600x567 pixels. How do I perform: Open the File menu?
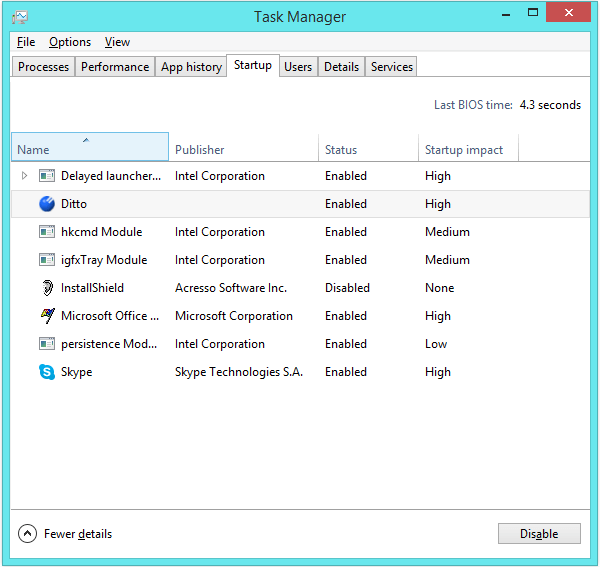(x=26, y=42)
